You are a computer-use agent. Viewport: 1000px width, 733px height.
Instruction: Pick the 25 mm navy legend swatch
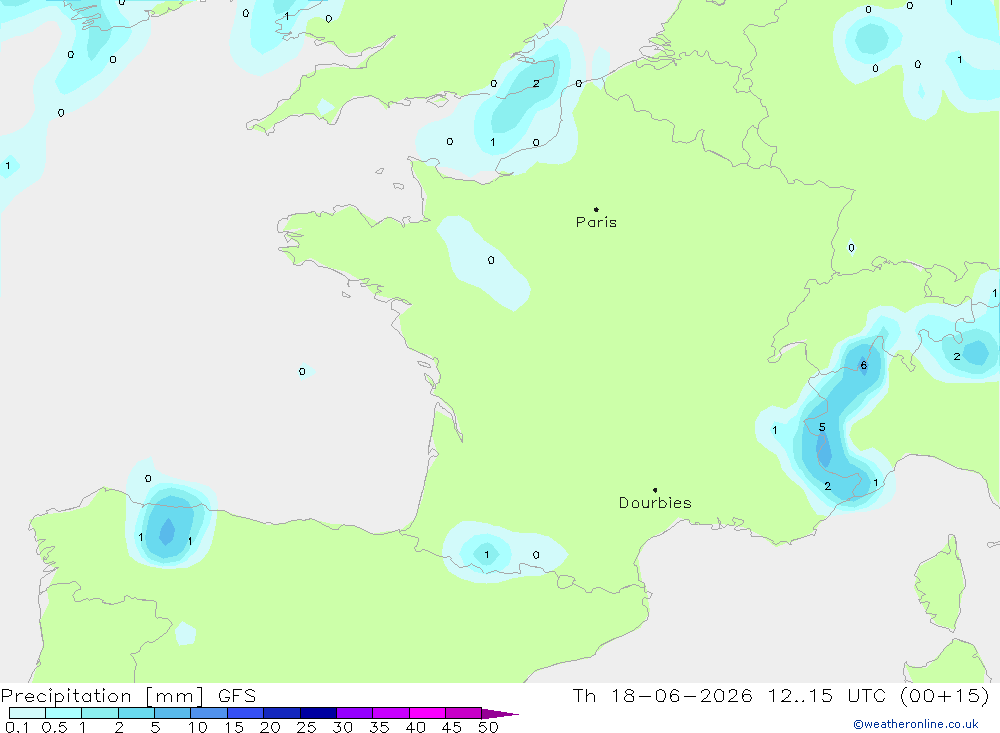[318, 713]
